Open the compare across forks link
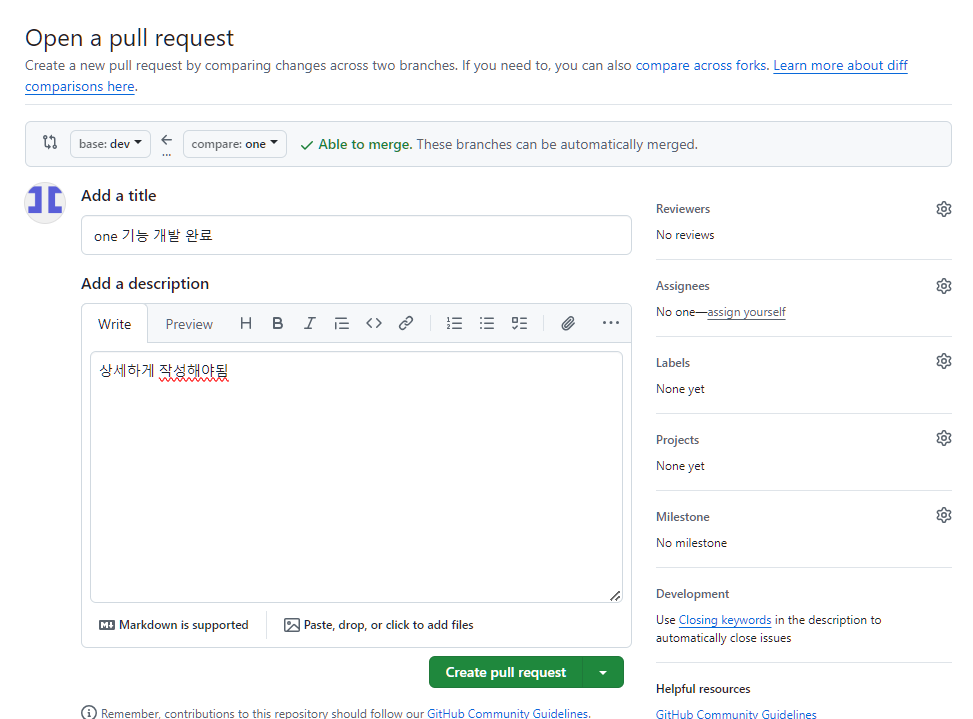 [701, 65]
